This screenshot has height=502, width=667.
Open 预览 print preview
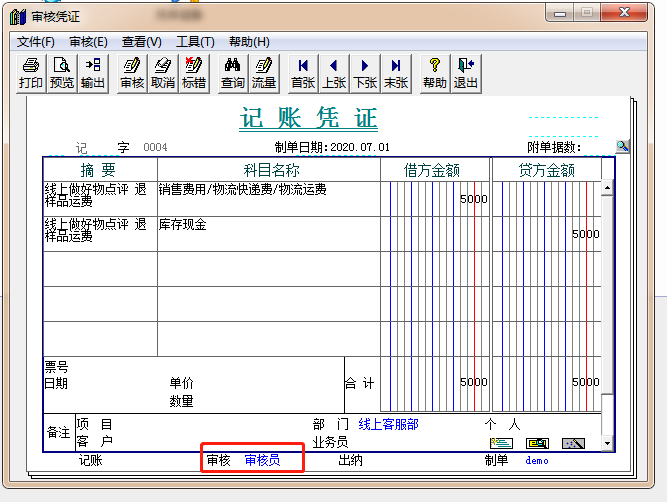[x=62, y=73]
